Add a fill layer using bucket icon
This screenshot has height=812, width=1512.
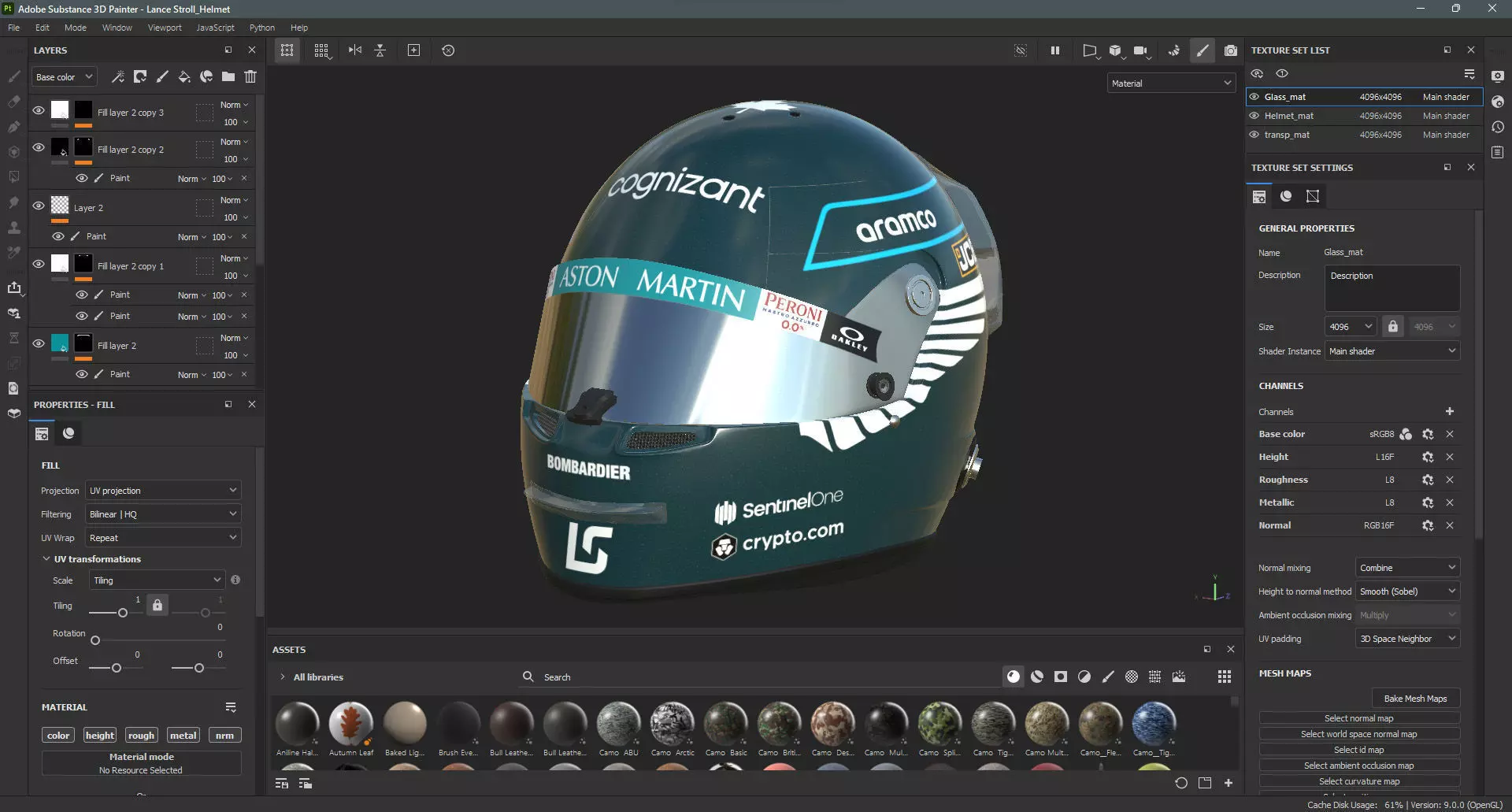tap(183, 76)
